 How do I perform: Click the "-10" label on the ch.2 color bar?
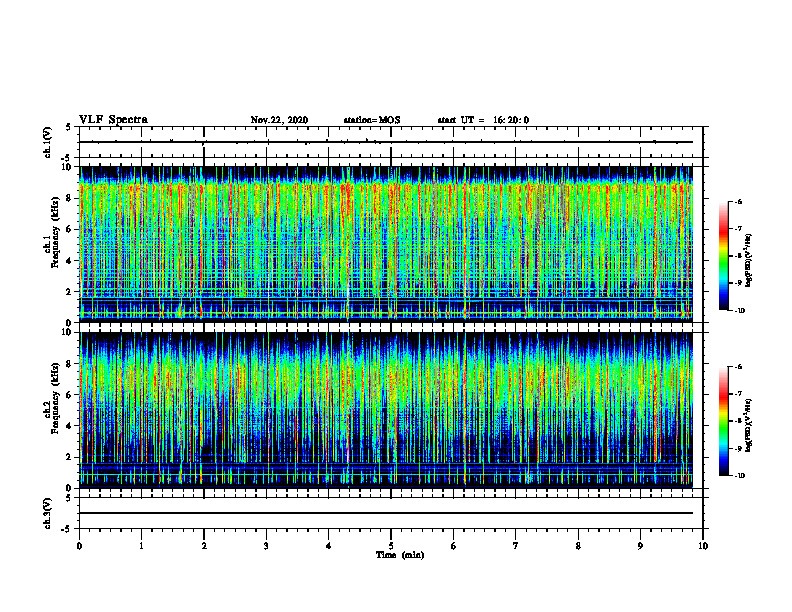coord(740,476)
